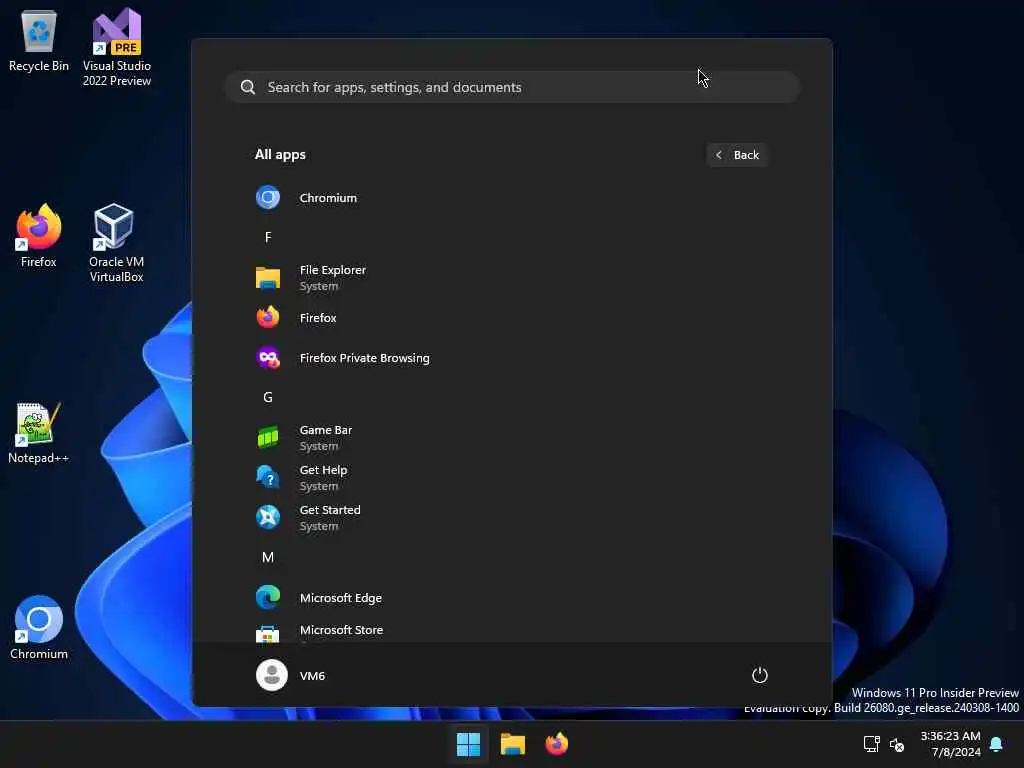
Task: Open the clock showing 3:36:23 AM
Action: [950, 744]
